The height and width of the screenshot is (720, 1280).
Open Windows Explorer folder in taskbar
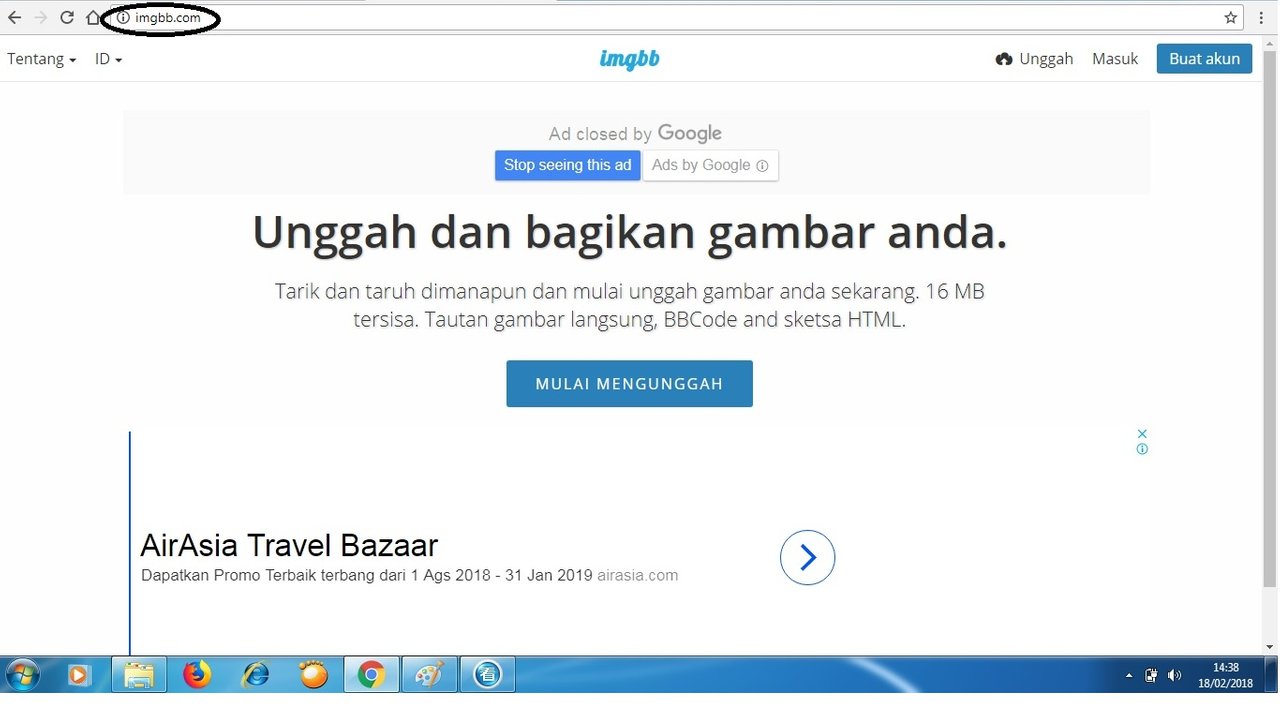(138, 676)
